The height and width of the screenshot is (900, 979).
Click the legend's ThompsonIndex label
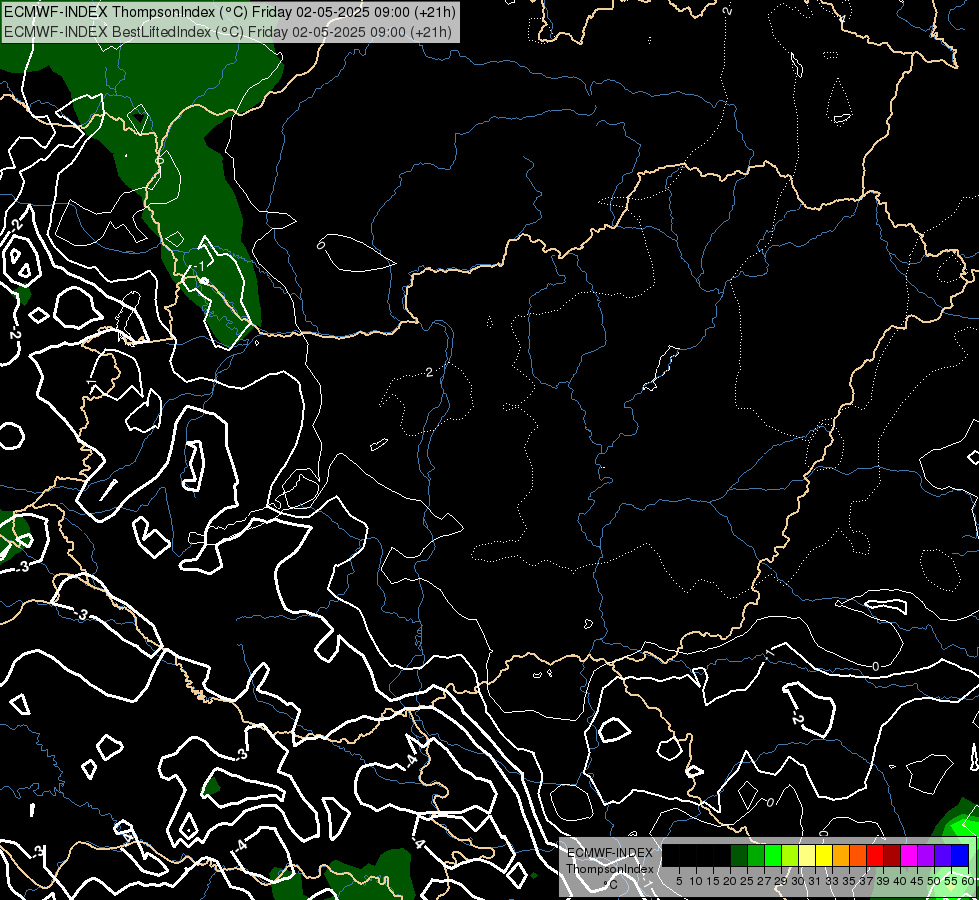click(x=610, y=869)
